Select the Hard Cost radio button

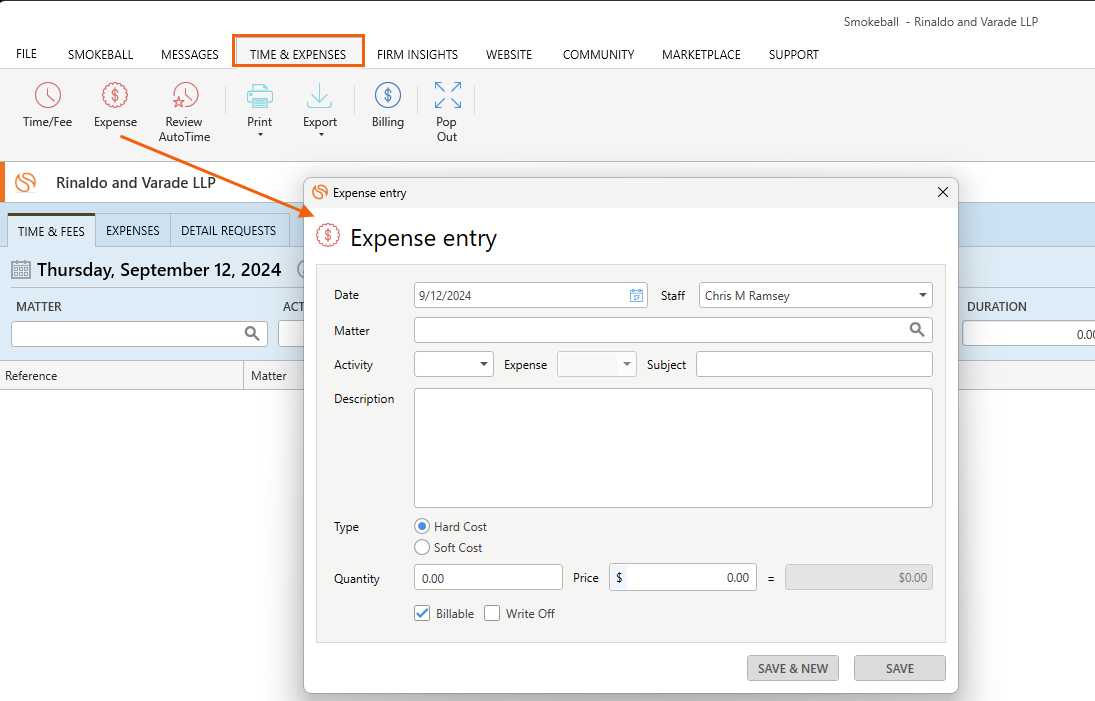click(422, 526)
